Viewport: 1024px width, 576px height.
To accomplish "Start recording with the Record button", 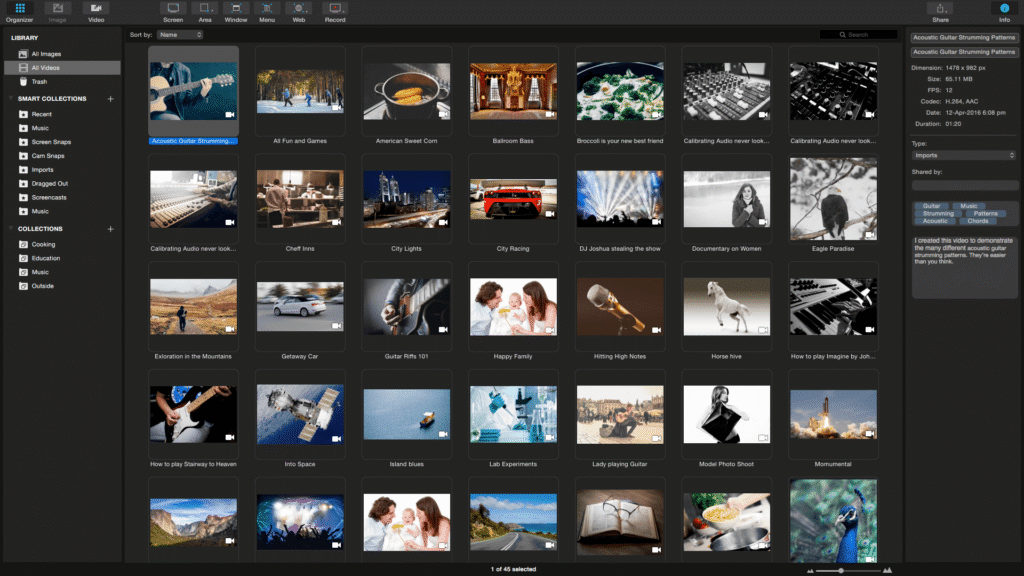I will [335, 11].
